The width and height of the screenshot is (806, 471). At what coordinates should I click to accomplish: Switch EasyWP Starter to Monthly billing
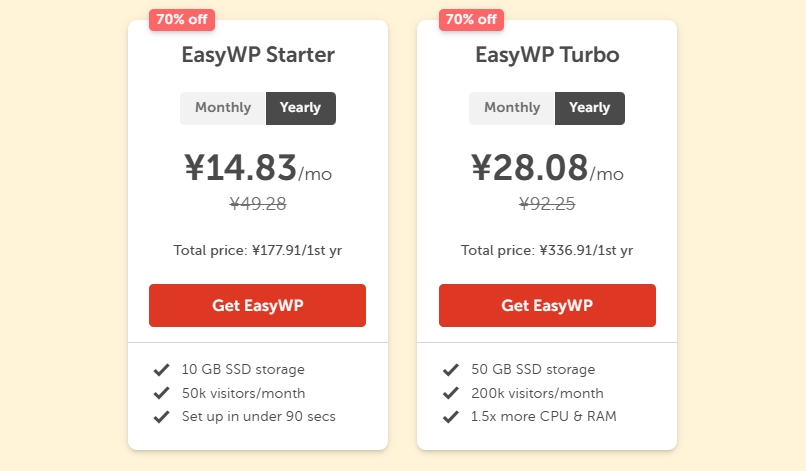223,108
